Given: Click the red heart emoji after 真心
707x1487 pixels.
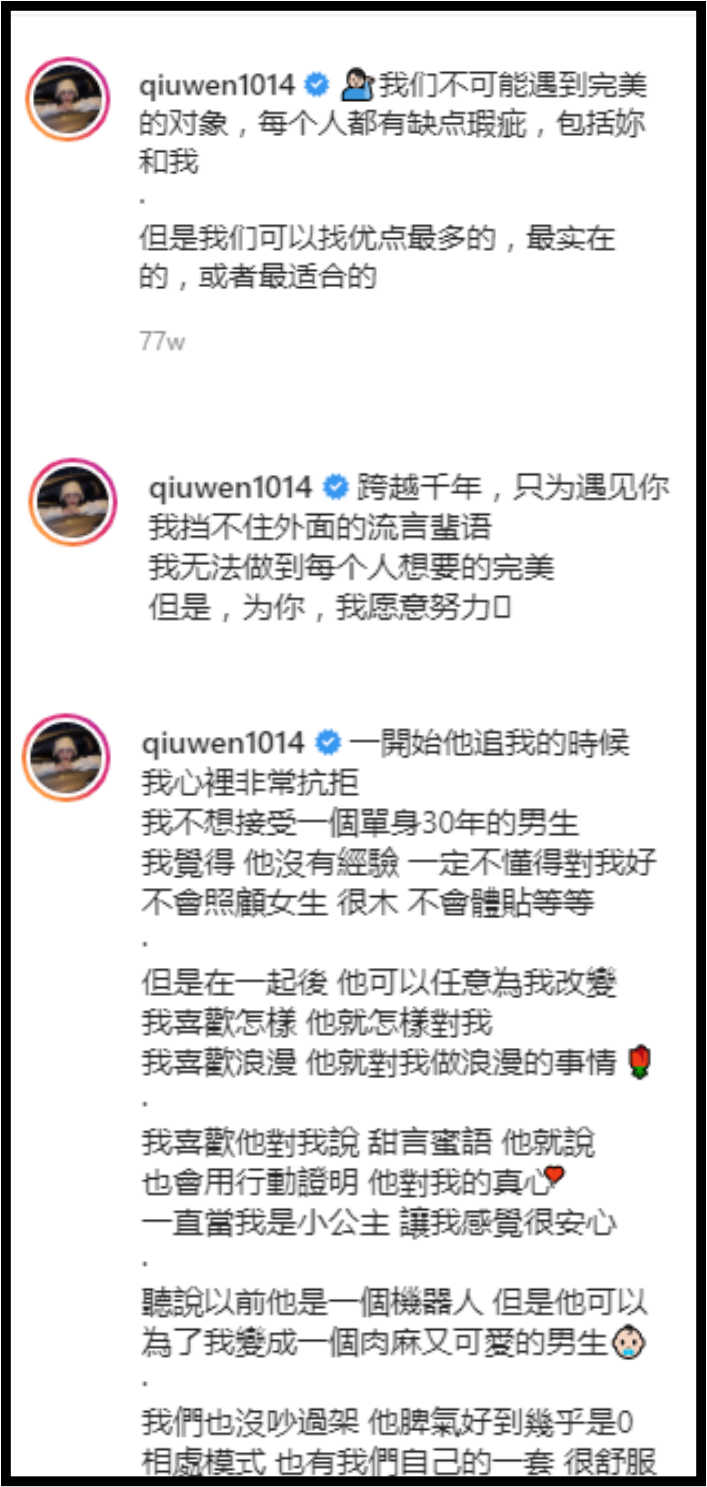Looking at the screenshot, I should (x=555, y=1178).
